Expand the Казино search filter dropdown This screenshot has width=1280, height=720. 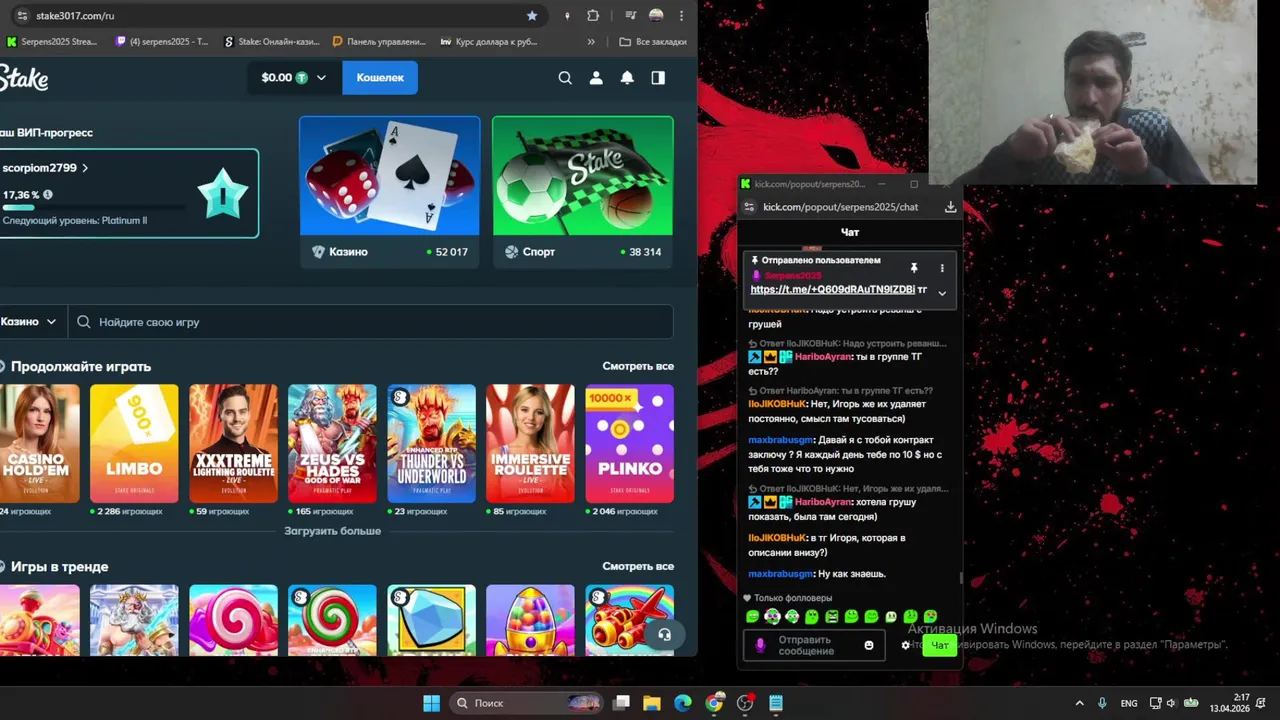pyautogui.click(x=29, y=322)
